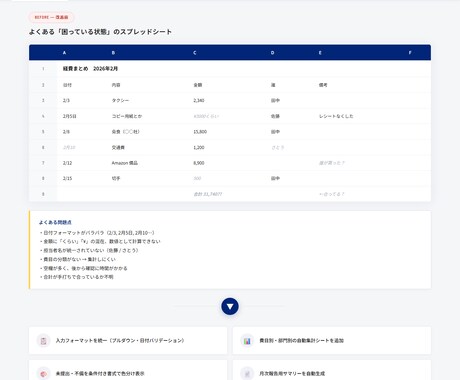Image resolution: width=460 pixels, height=380 pixels.
Task: Click the date cell 2/15
Action: [x=67, y=178]
